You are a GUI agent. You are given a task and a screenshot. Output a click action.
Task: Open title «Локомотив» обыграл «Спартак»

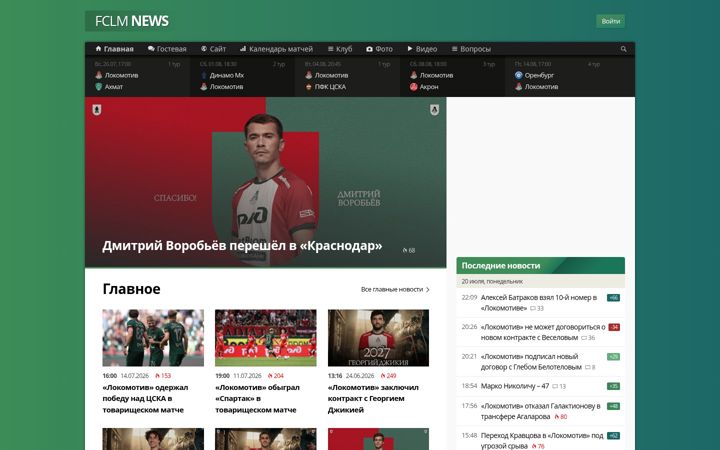[x=257, y=399]
